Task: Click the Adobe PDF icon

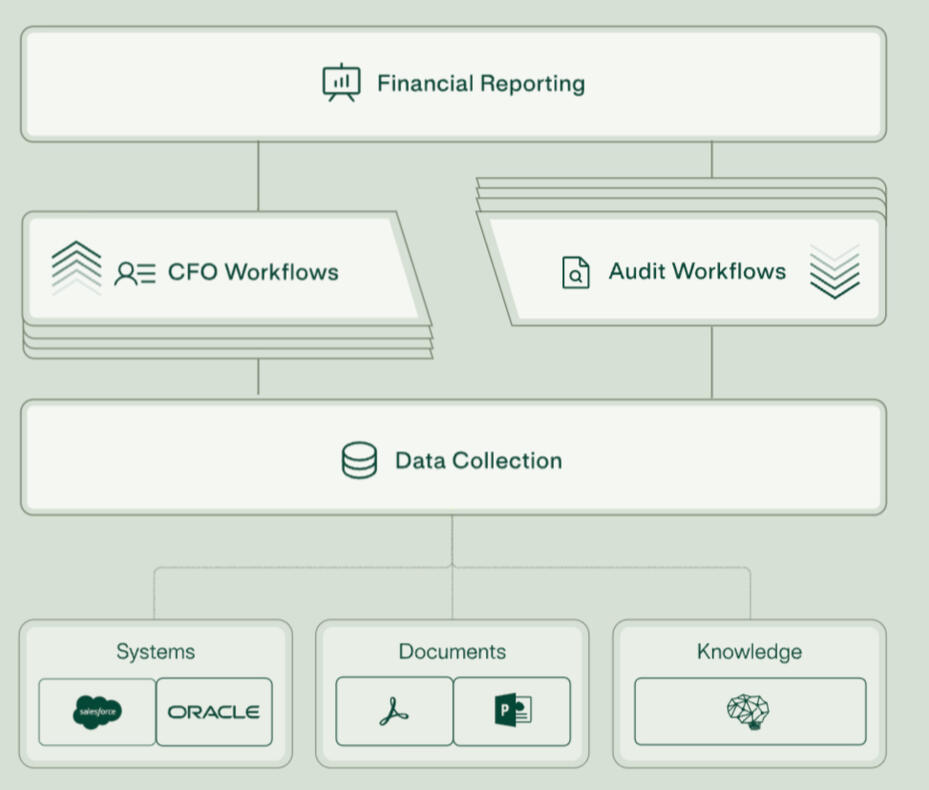Action: point(394,712)
